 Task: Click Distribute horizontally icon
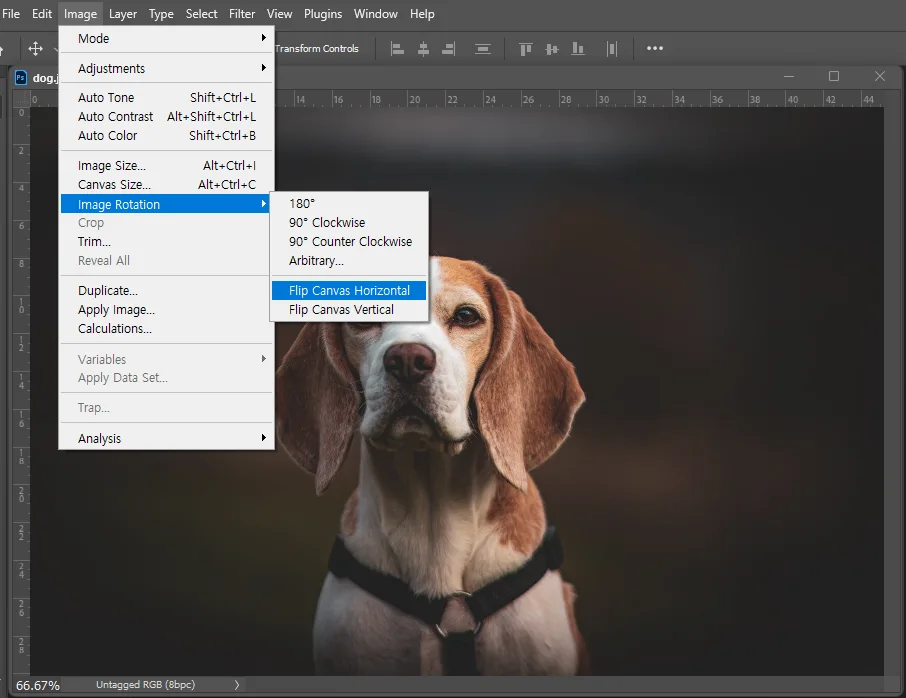pyautogui.click(x=612, y=49)
